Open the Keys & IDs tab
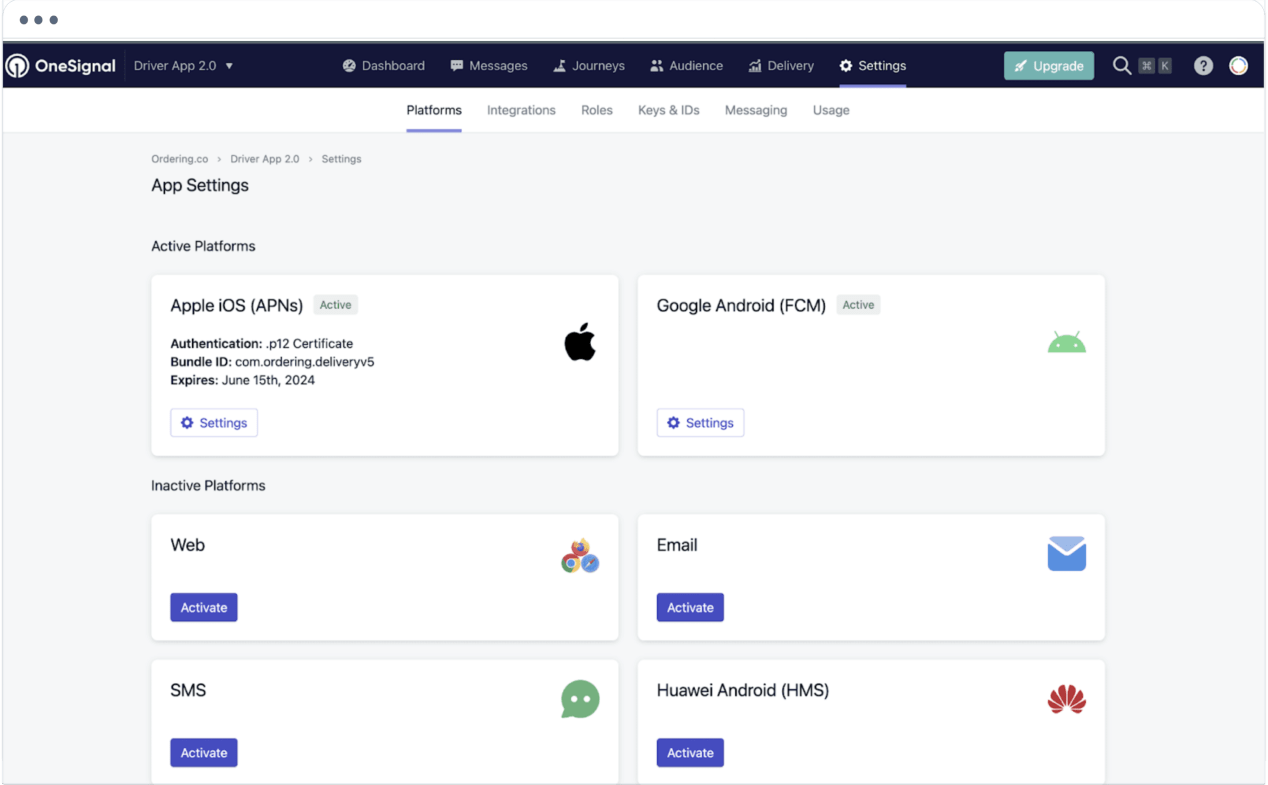Image resolution: width=1268 pixels, height=785 pixels. pos(669,110)
